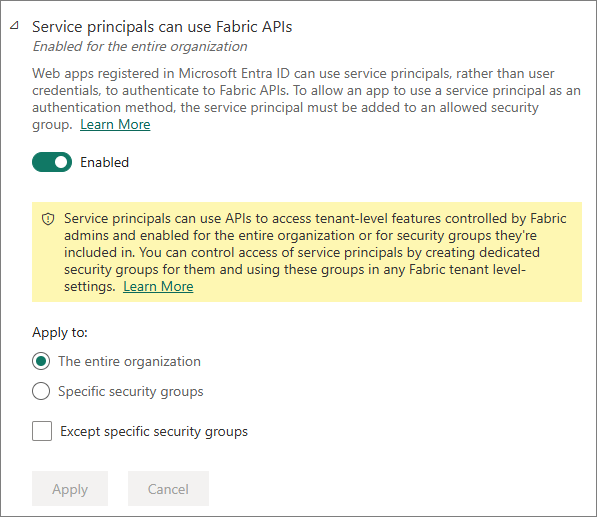Collapse the Service principals setting section
Viewport: 597px width, 517px height.
[14, 26]
